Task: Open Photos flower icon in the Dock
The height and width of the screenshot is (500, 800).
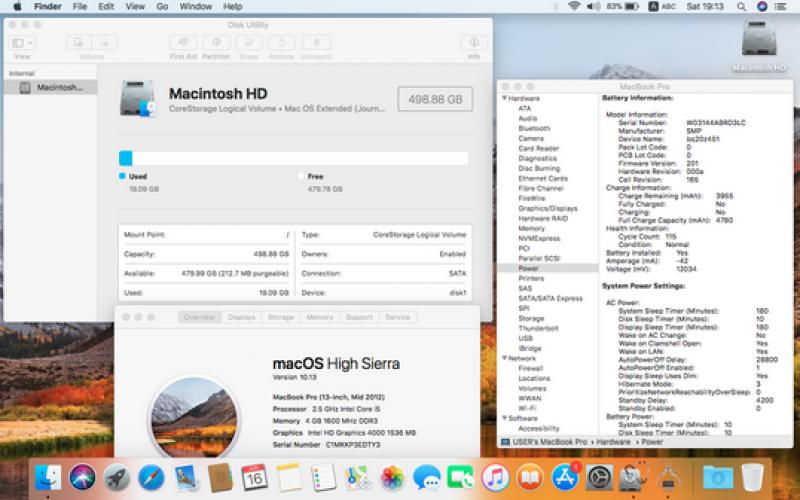Action: 392,478
